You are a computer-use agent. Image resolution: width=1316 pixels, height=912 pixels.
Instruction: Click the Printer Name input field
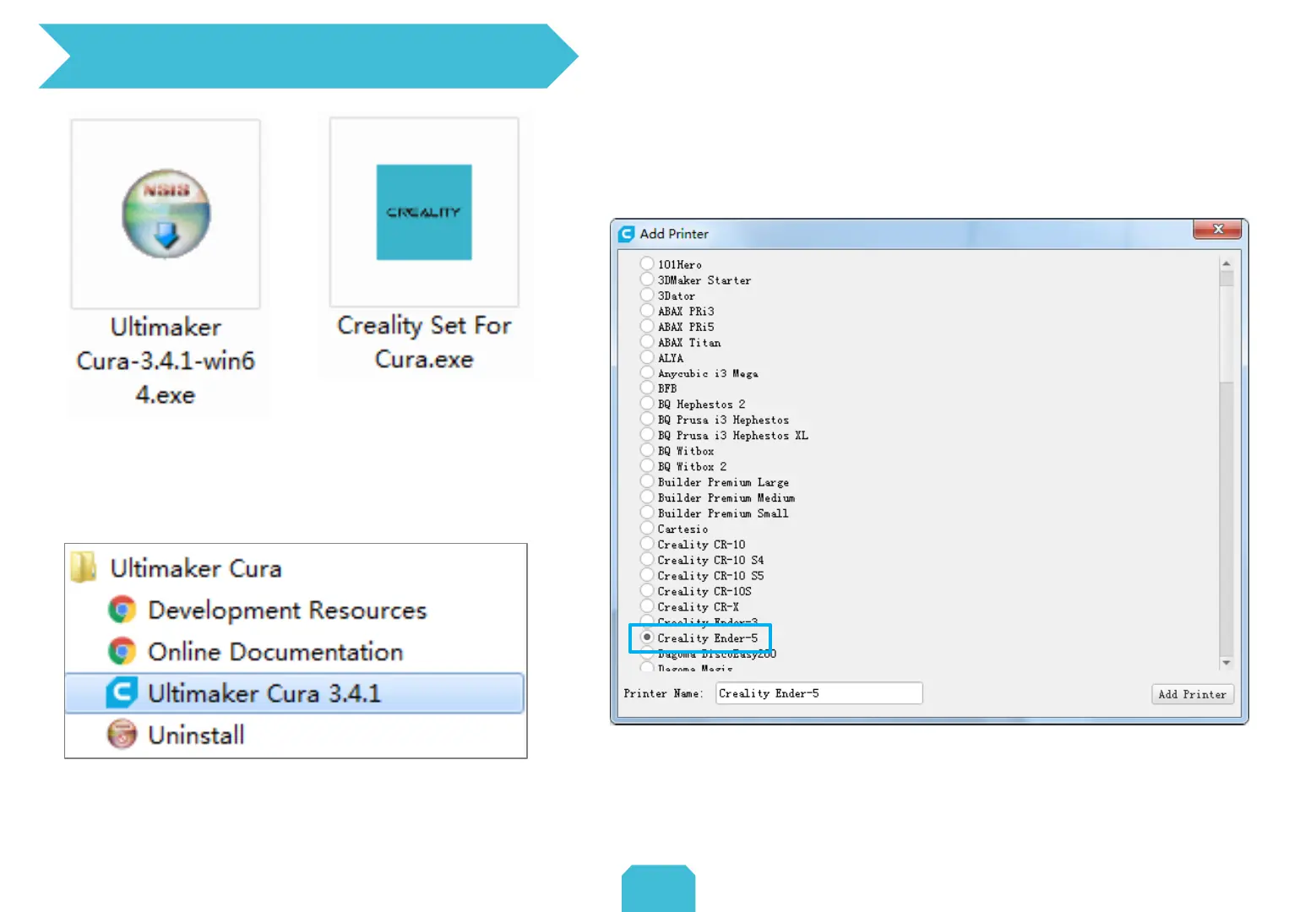click(x=819, y=693)
